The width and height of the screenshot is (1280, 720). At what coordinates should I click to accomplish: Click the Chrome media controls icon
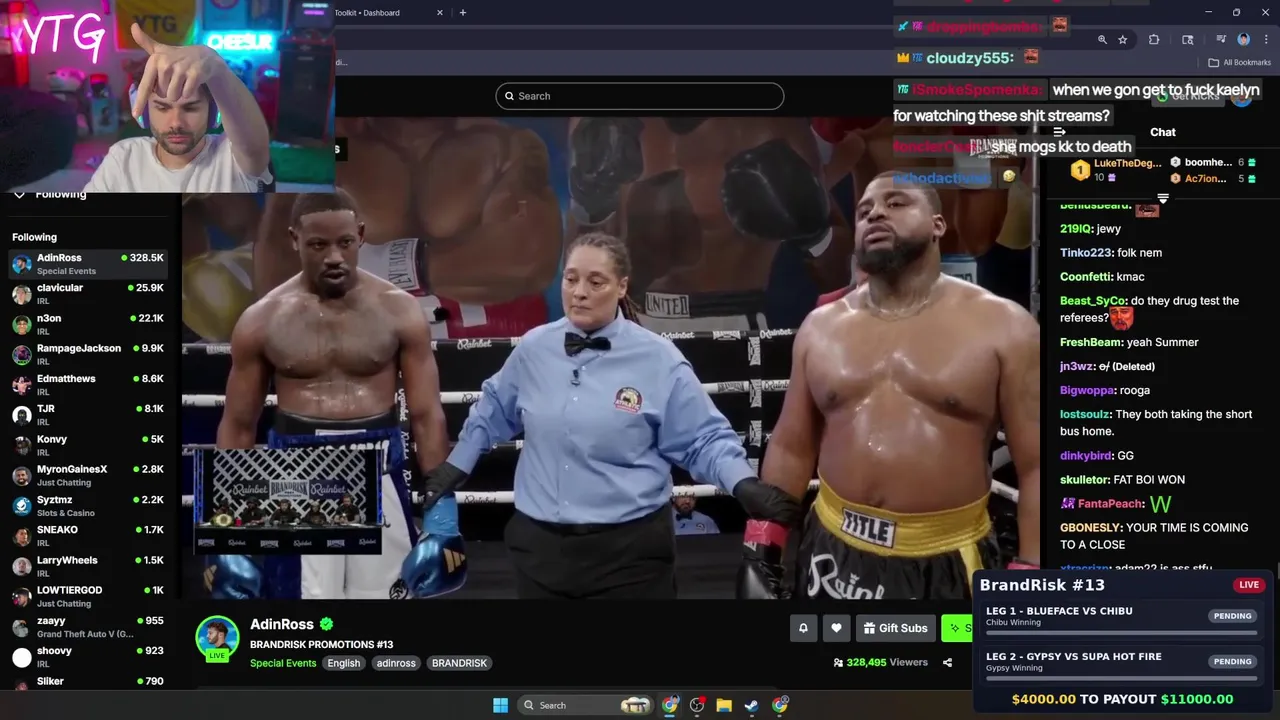[1221, 40]
